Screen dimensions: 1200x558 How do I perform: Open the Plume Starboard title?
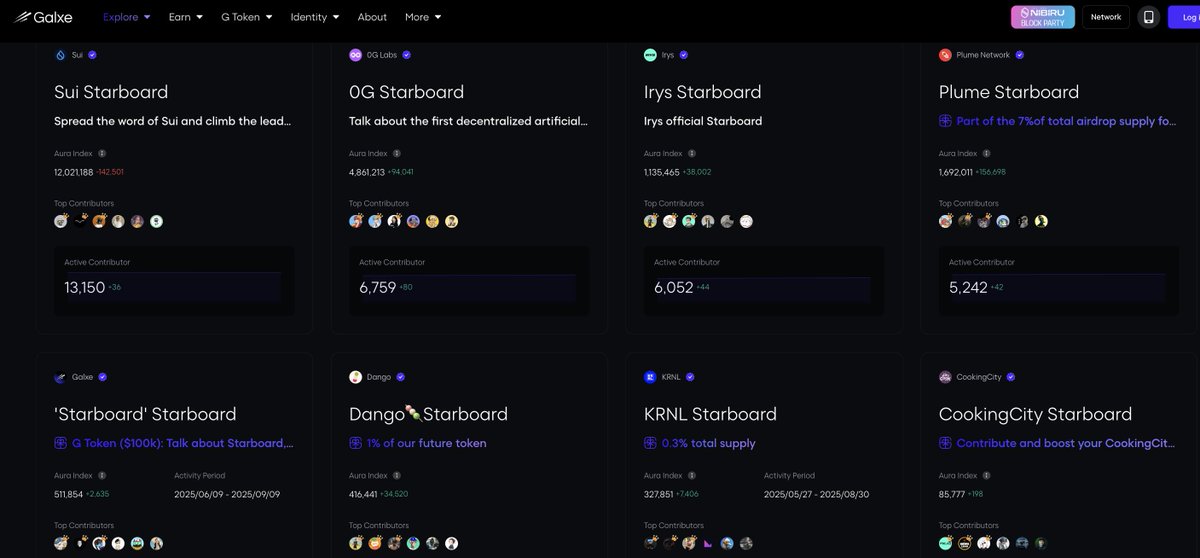[1009, 92]
